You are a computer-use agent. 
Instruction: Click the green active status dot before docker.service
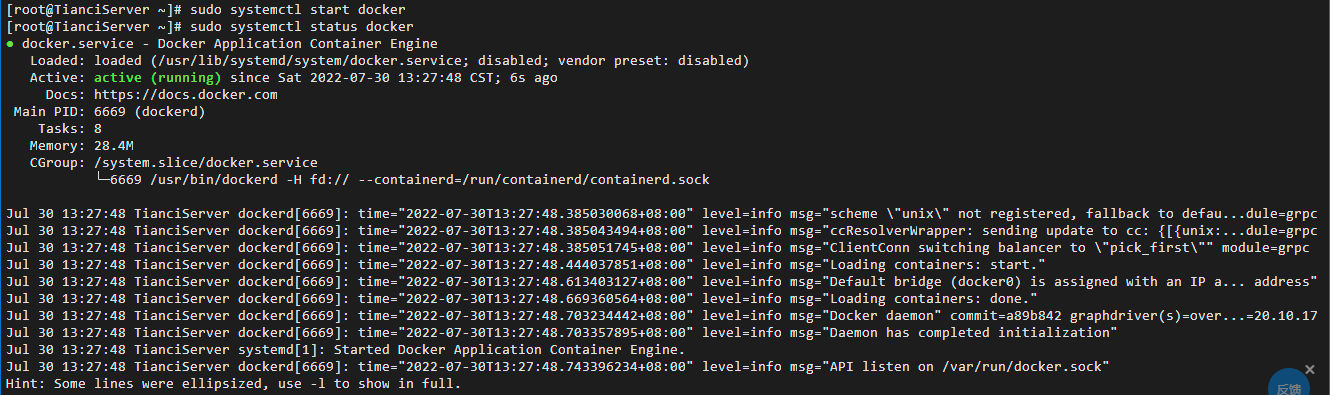click(10, 45)
